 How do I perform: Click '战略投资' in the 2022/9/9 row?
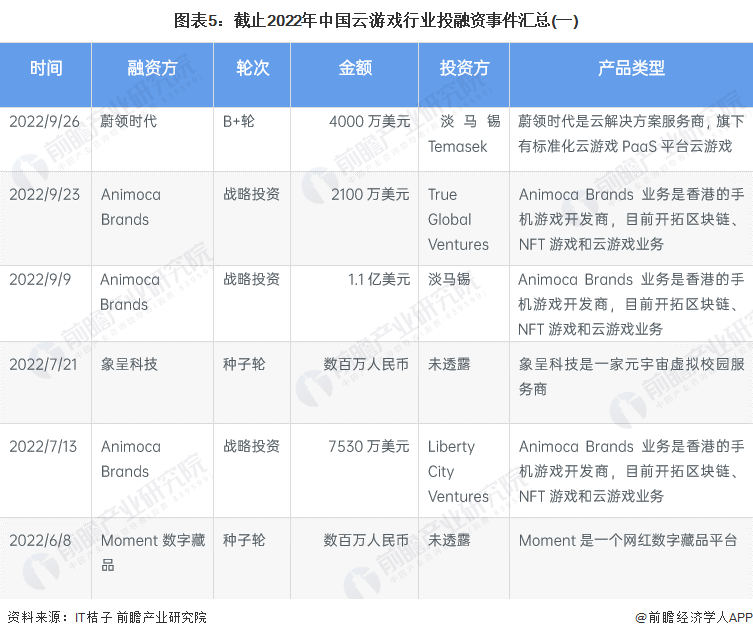pyautogui.click(x=251, y=279)
